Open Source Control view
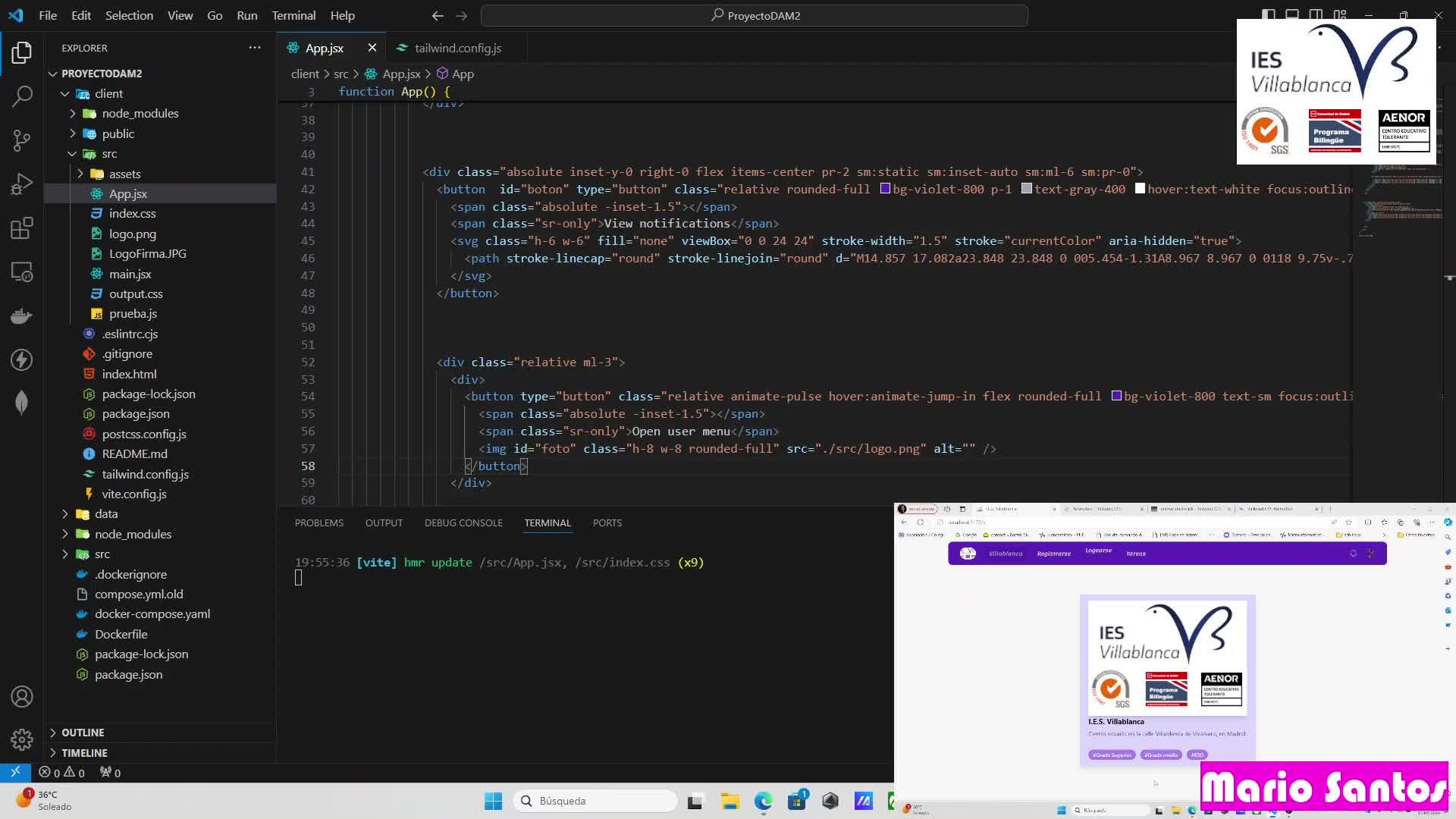The image size is (1456, 819). click(22, 140)
